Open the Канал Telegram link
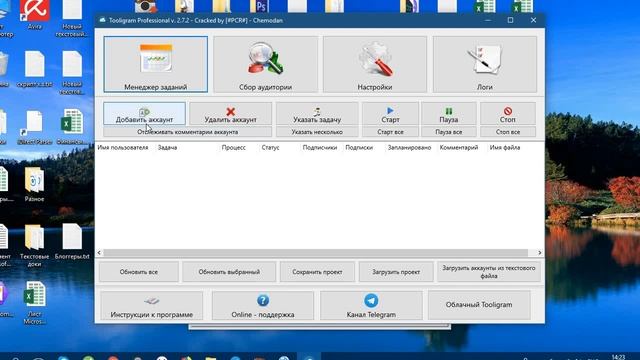This screenshot has height=360, width=640. point(371,305)
